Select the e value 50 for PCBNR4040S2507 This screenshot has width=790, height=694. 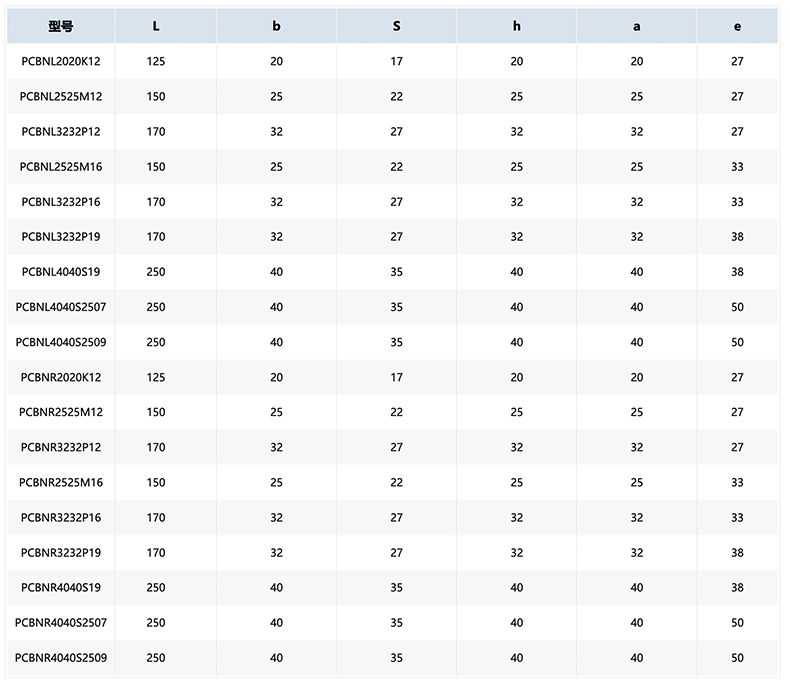point(737,623)
